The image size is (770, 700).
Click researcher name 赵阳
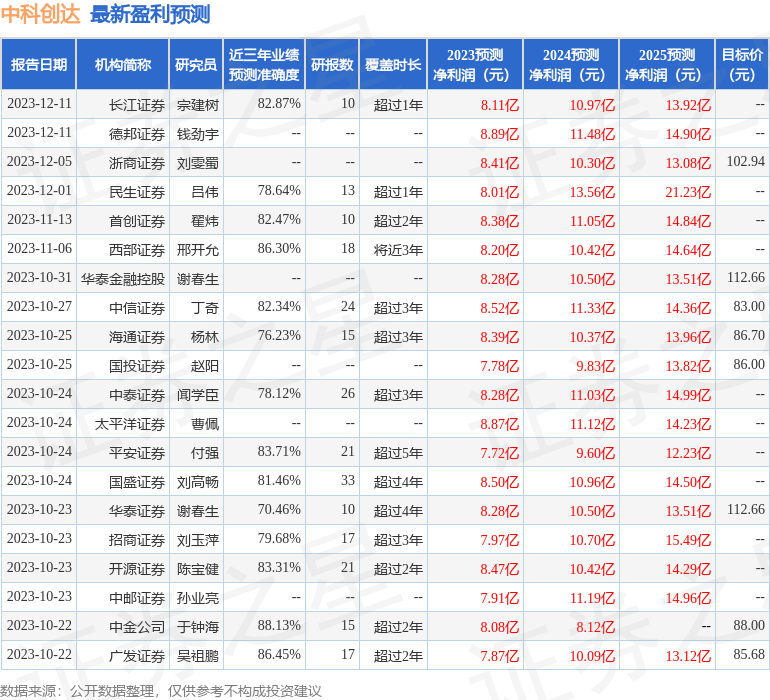(x=205, y=366)
